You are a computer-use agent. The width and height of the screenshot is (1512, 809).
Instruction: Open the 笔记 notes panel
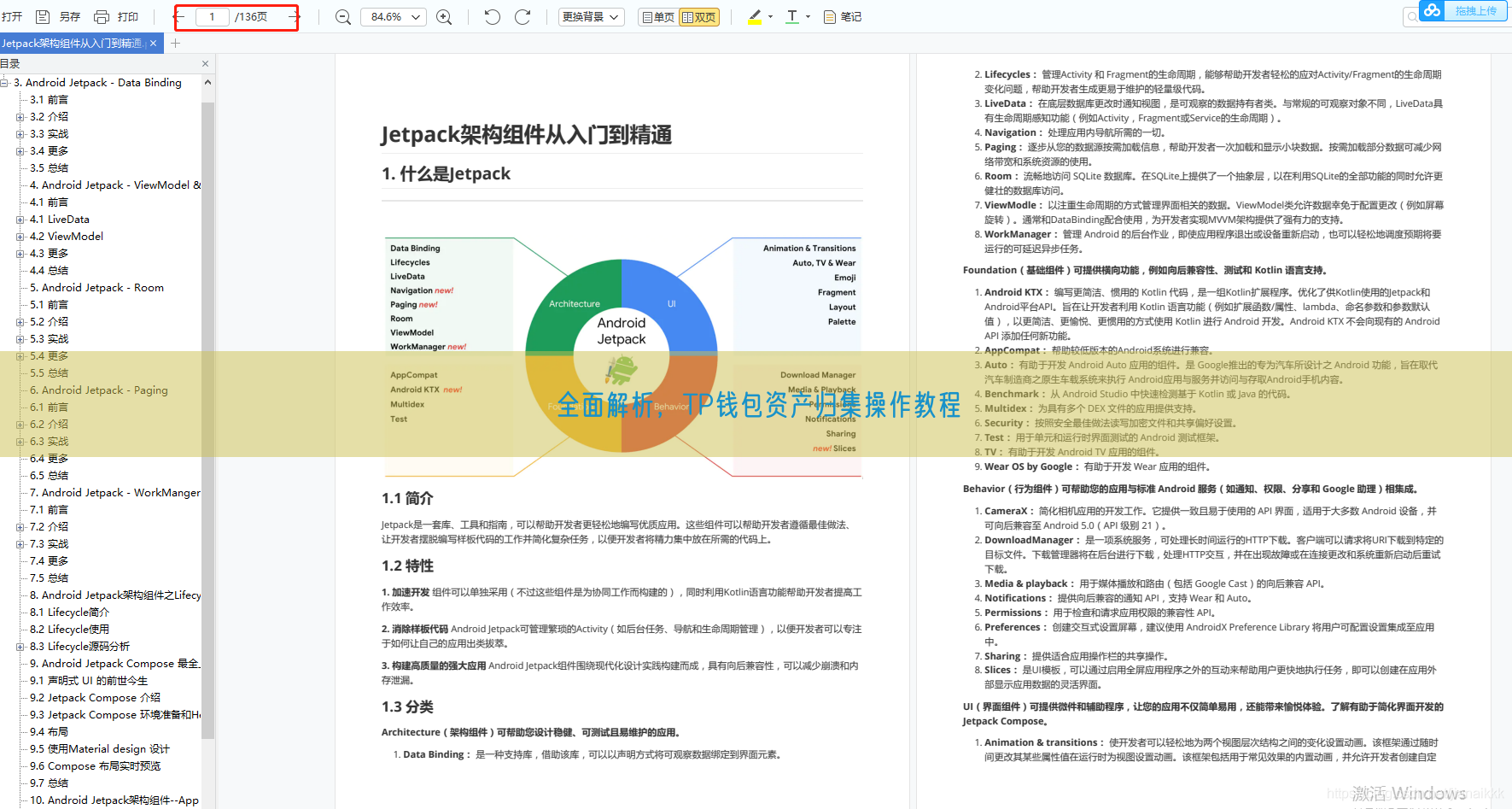[843, 17]
